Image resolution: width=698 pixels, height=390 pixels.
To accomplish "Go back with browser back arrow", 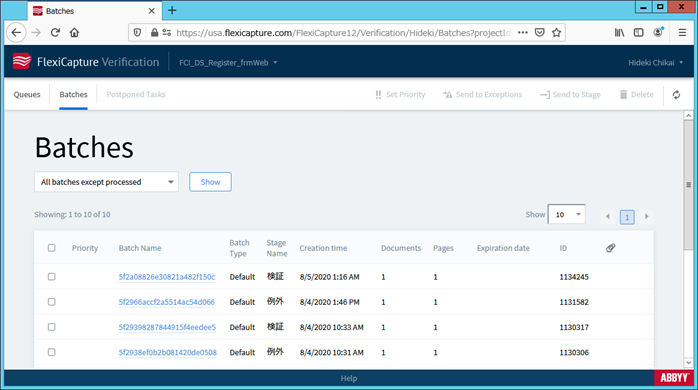I will [16, 32].
